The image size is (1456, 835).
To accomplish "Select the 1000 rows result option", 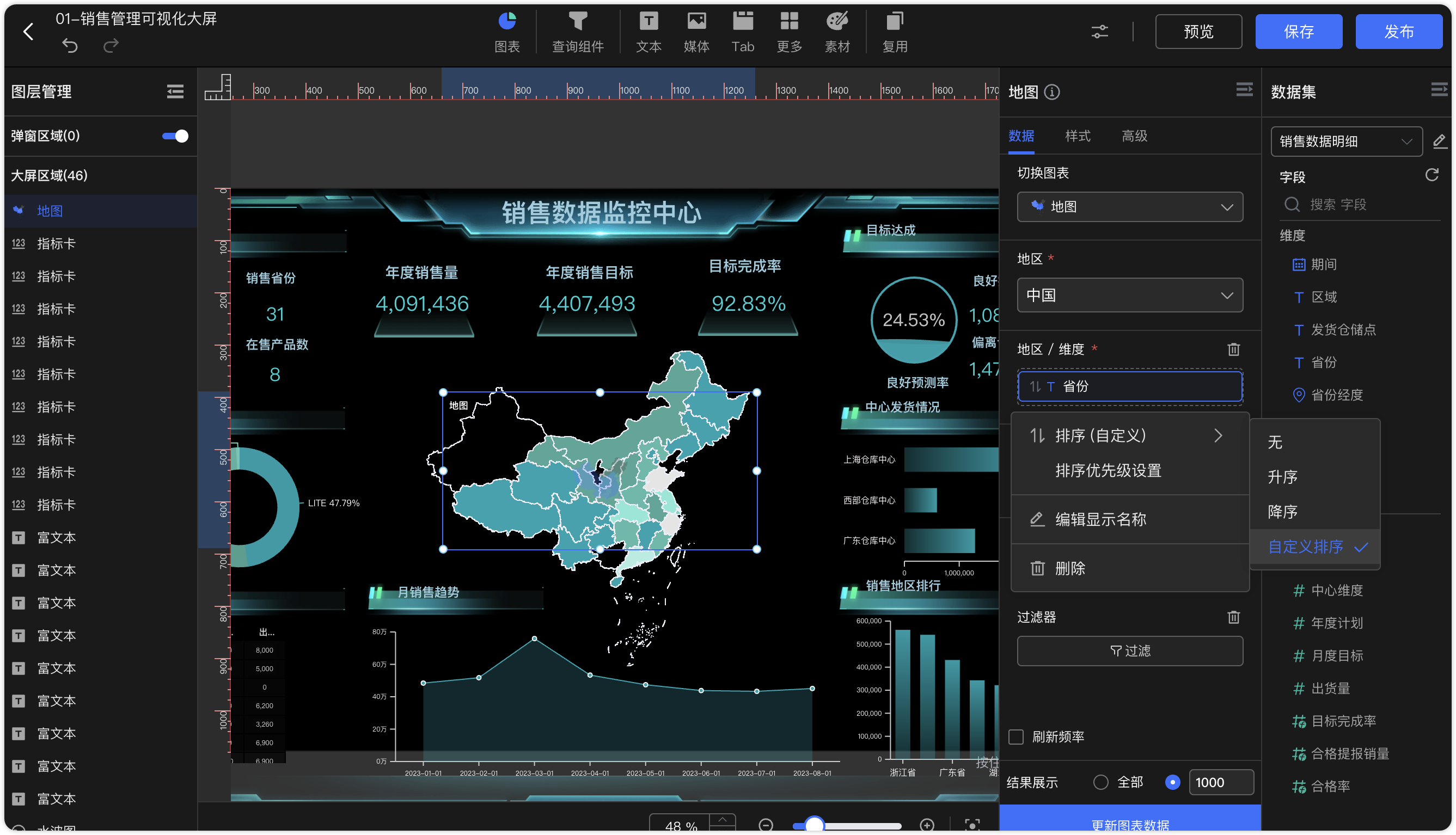I will click(1173, 782).
